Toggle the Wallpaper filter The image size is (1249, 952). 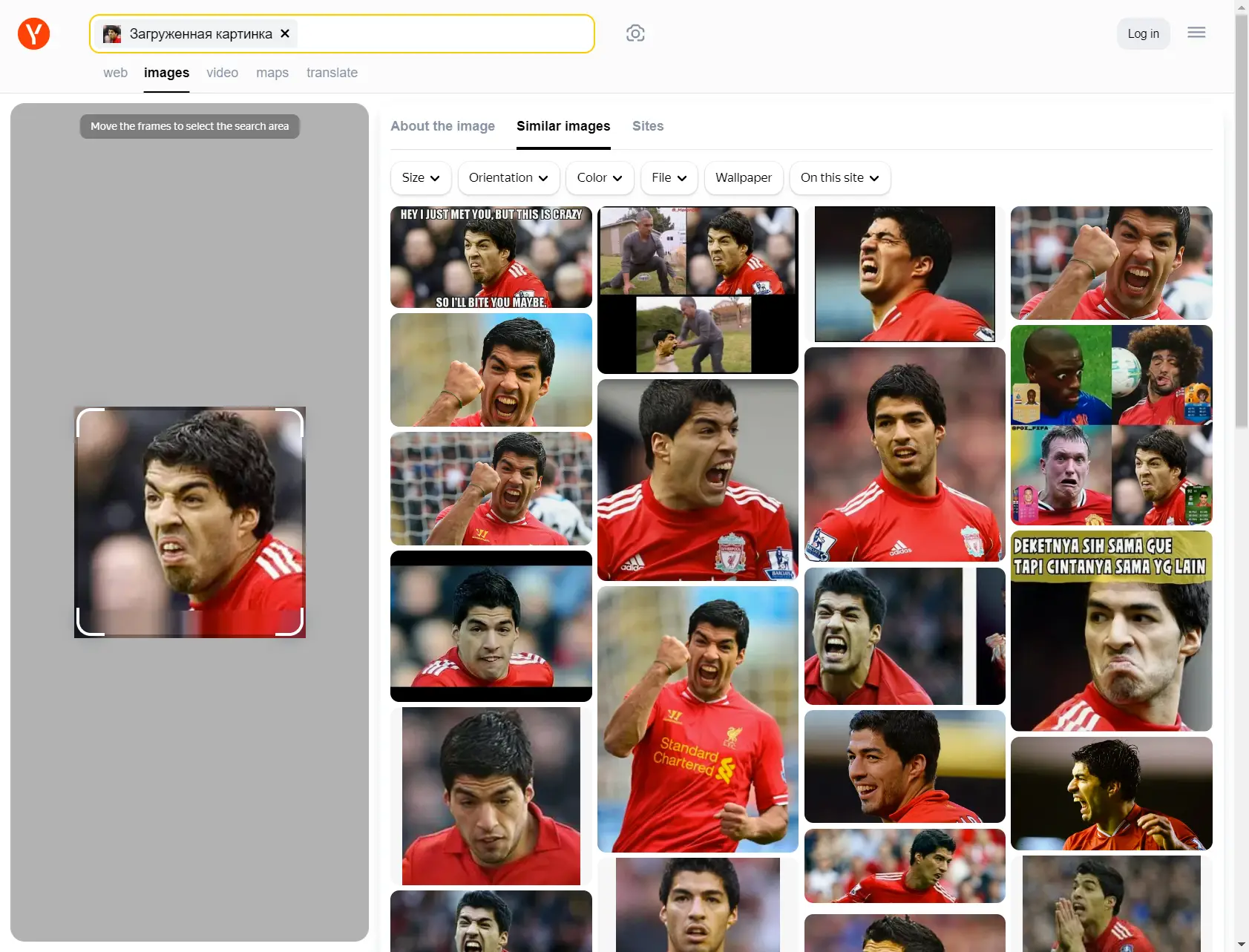743,178
